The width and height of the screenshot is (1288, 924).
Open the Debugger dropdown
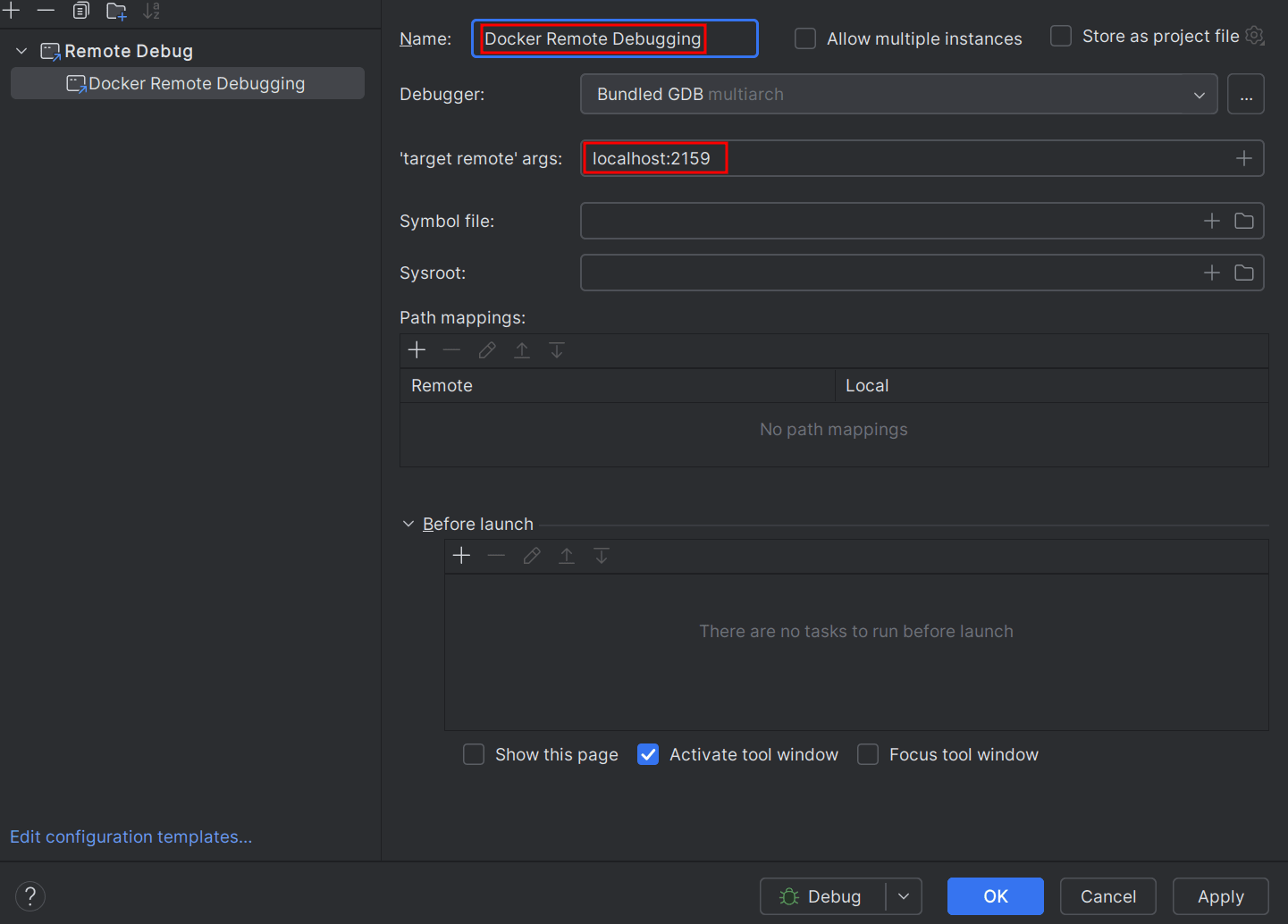pyautogui.click(x=899, y=94)
